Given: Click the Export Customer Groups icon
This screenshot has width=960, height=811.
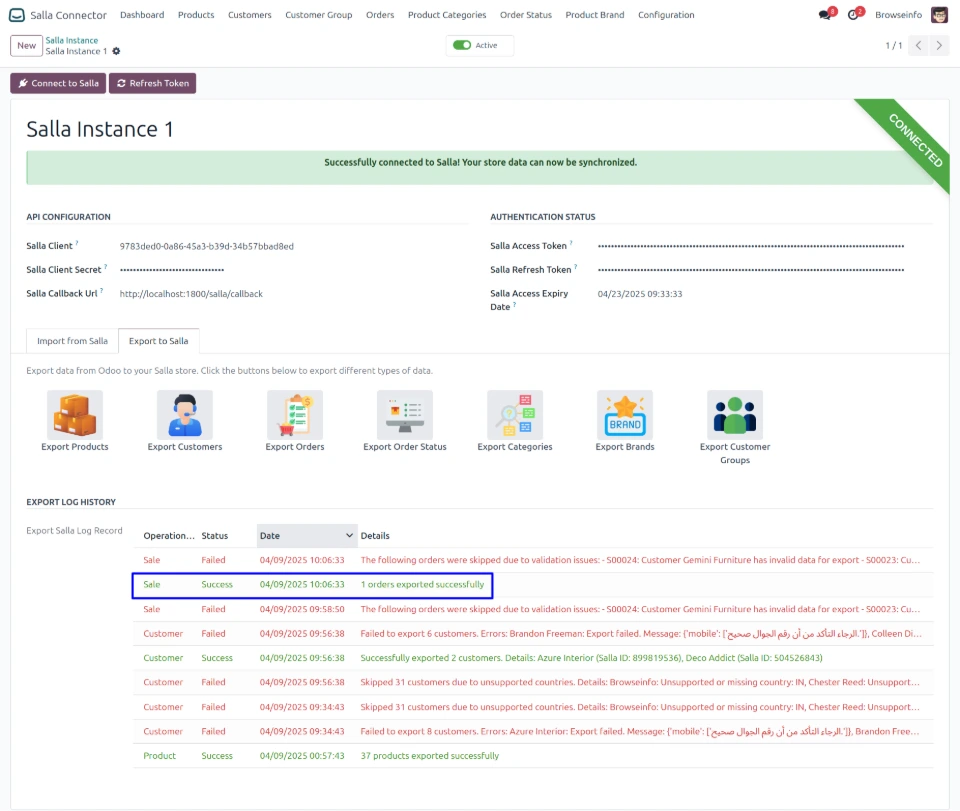Looking at the screenshot, I should 735,415.
